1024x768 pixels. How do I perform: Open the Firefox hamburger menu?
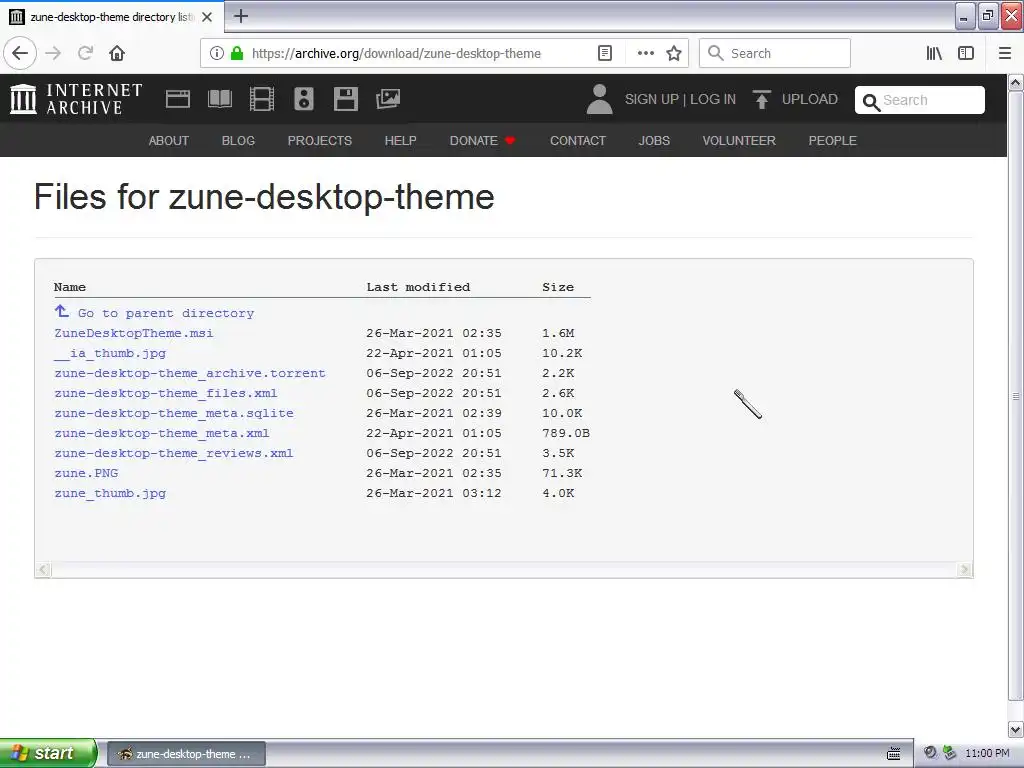(x=1004, y=53)
